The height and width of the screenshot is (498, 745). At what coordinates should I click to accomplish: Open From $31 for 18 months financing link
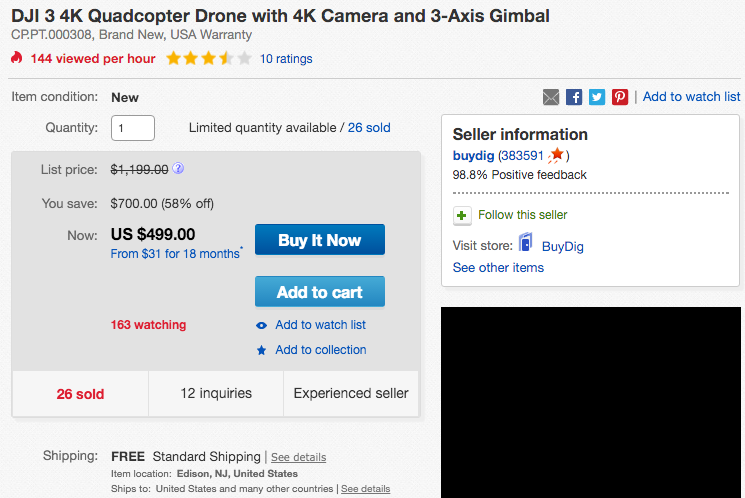pyautogui.click(x=175, y=254)
